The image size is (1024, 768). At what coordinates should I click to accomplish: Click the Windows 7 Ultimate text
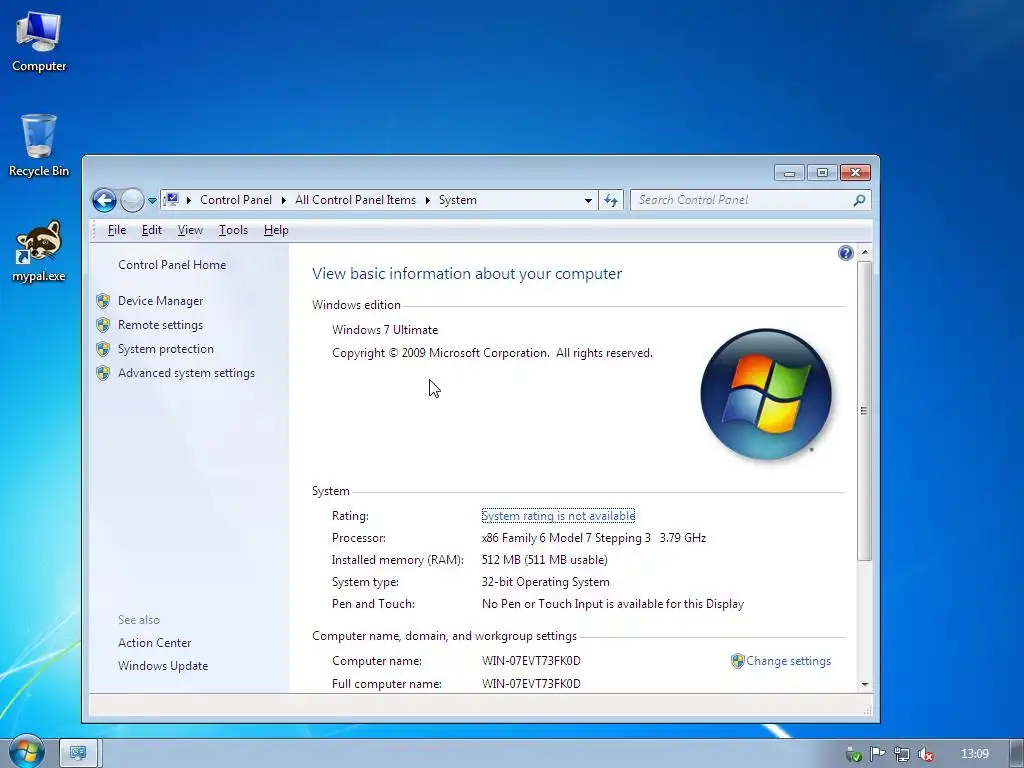point(385,330)
